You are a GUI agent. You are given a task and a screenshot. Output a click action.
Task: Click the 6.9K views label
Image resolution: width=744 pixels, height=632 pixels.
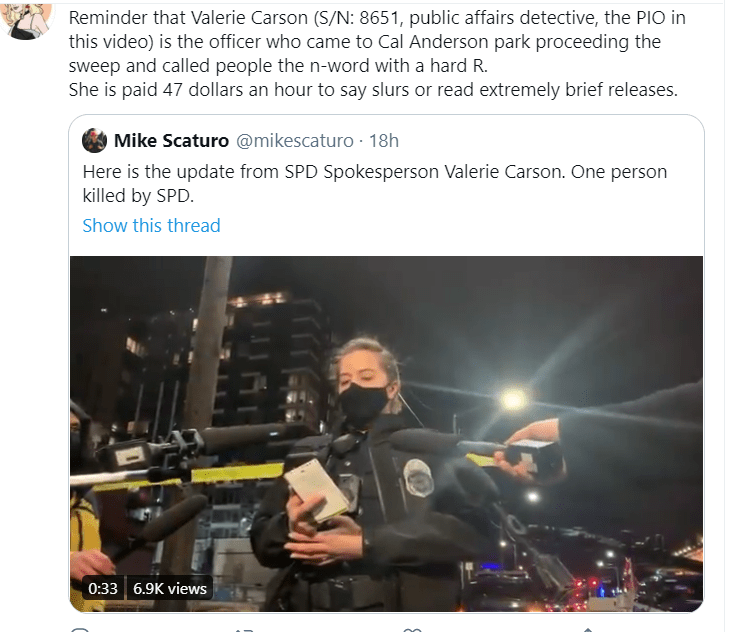click(169, 588)
